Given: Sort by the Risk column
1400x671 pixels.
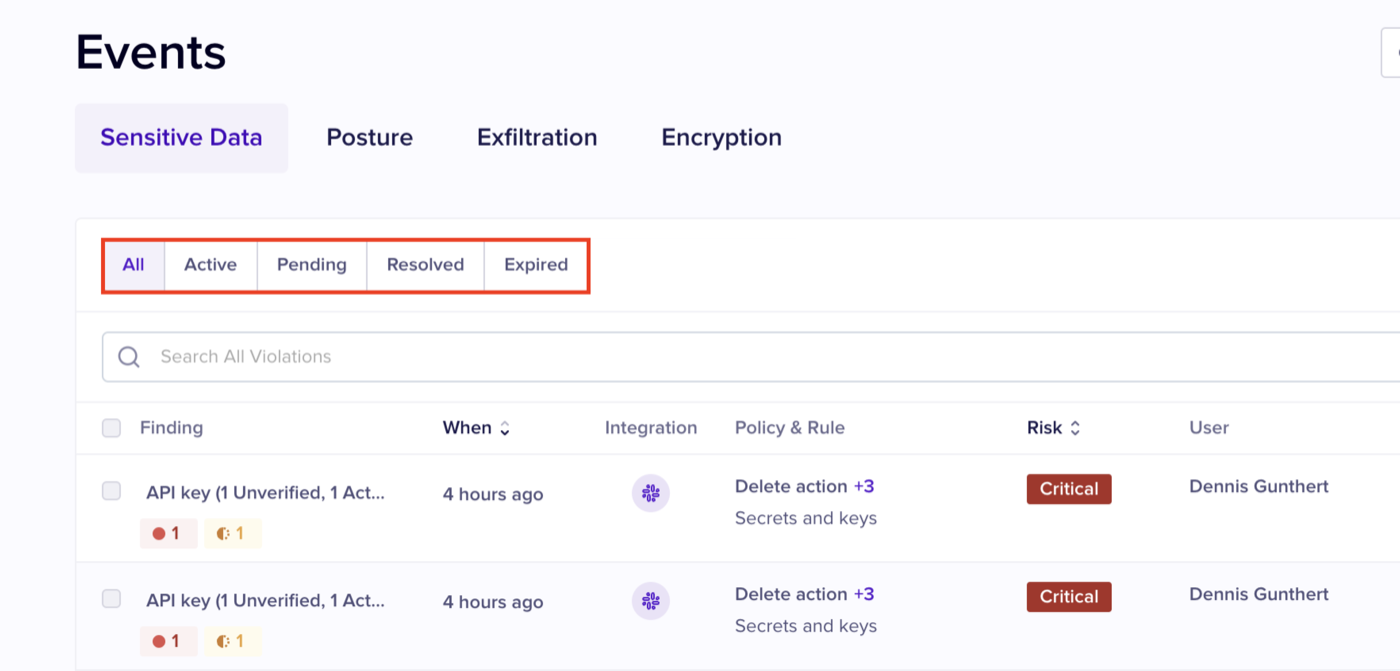Looking at the screenshot, I should (1053, 428).
